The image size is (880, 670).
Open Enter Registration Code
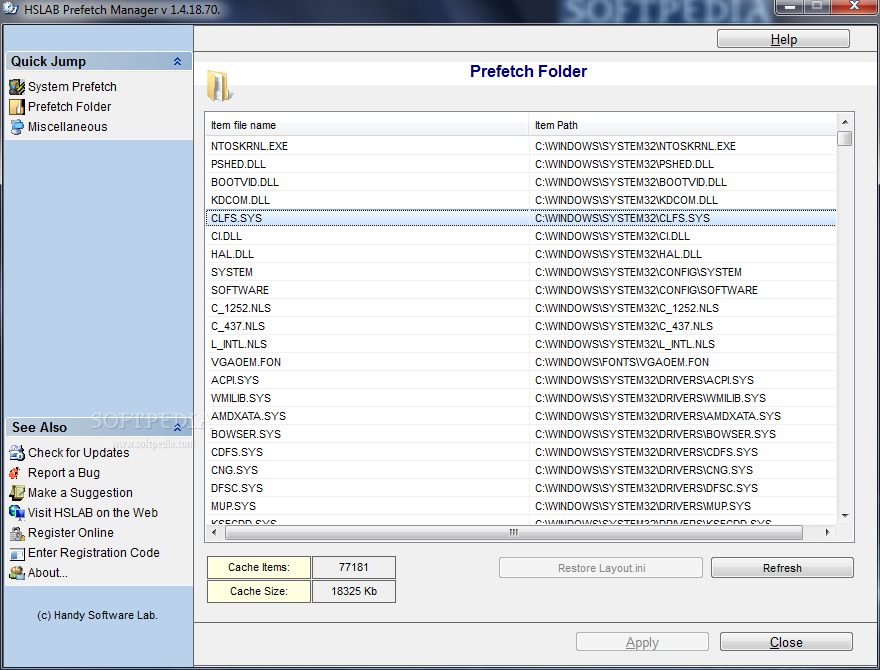(94, 553)
